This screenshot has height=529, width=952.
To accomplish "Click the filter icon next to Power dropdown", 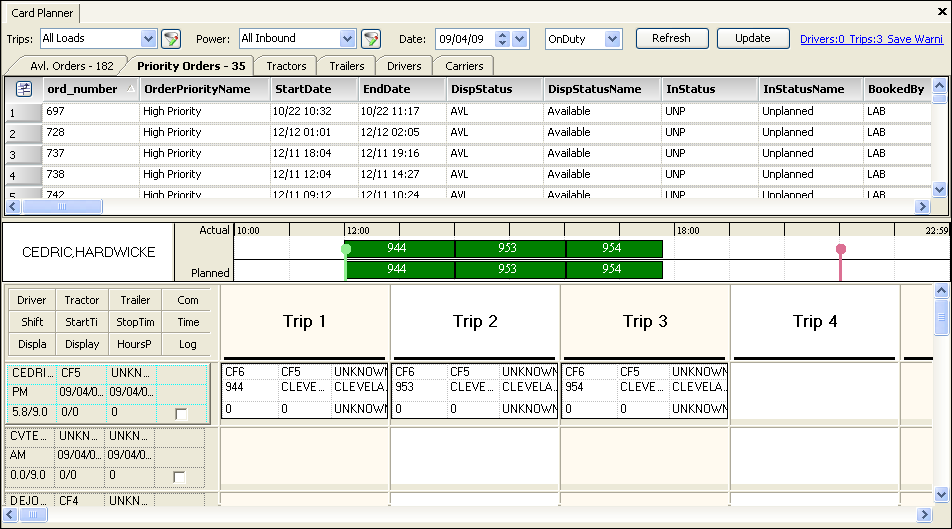I will pos(371,39).
